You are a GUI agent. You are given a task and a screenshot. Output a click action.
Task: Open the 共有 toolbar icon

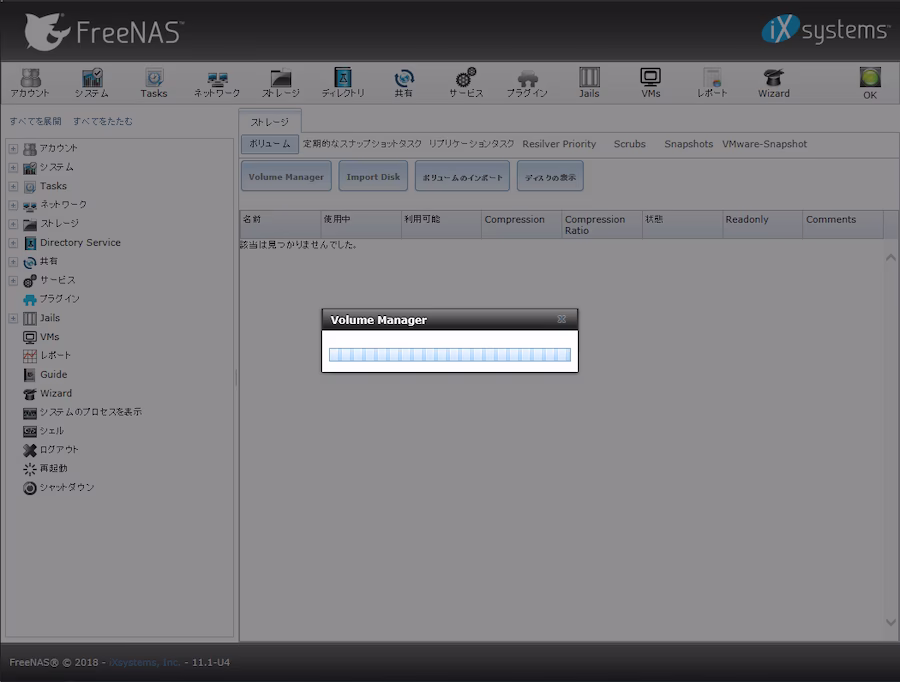click(404, 83)
